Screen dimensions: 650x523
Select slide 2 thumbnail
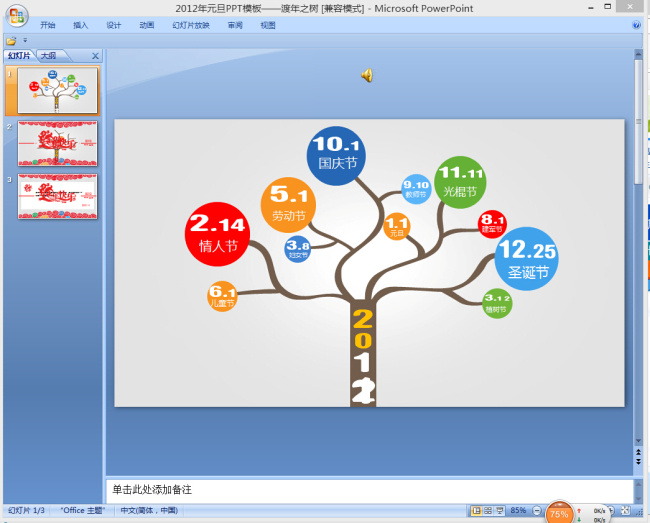57,143
